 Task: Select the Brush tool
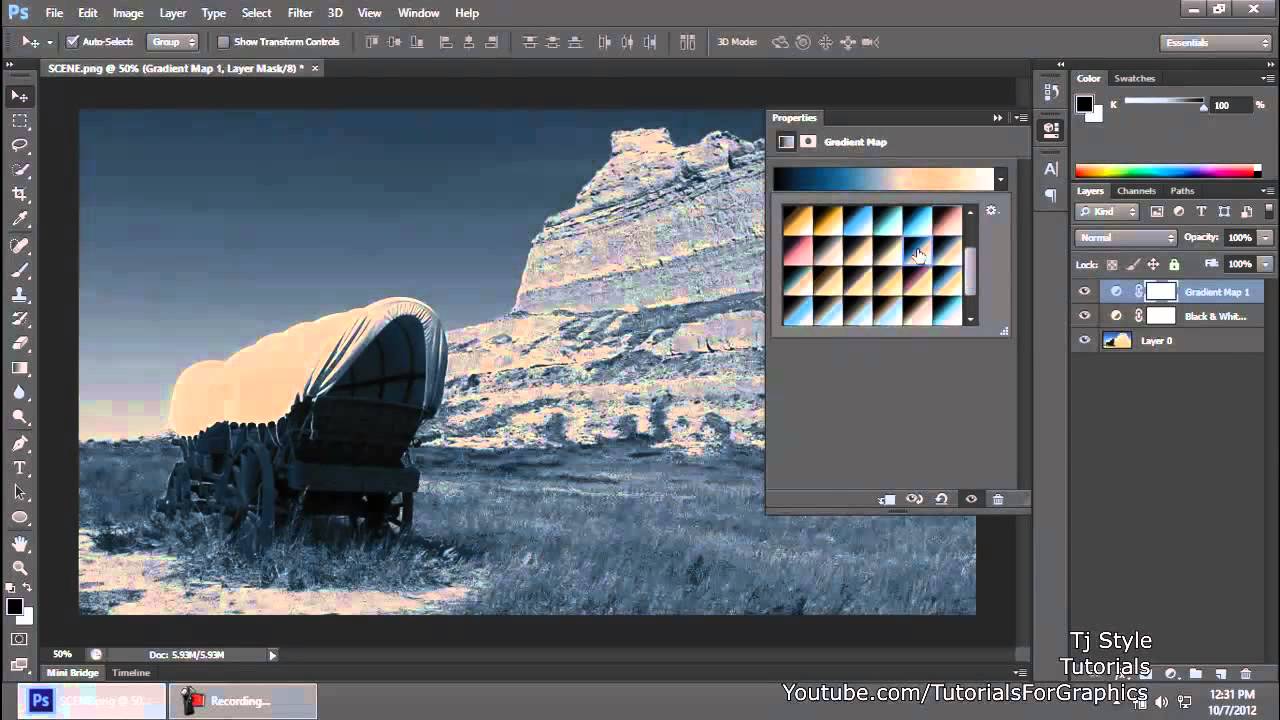pyautogui.click(x=20, y=270)
